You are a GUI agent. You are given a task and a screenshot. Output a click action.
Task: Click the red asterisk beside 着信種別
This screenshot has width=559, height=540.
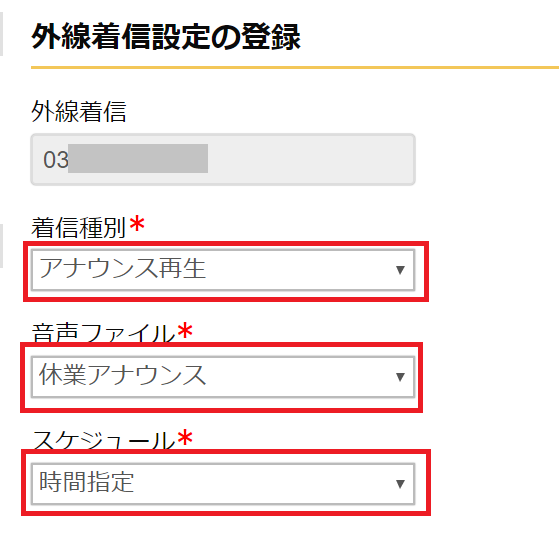(x=137, y=224)
